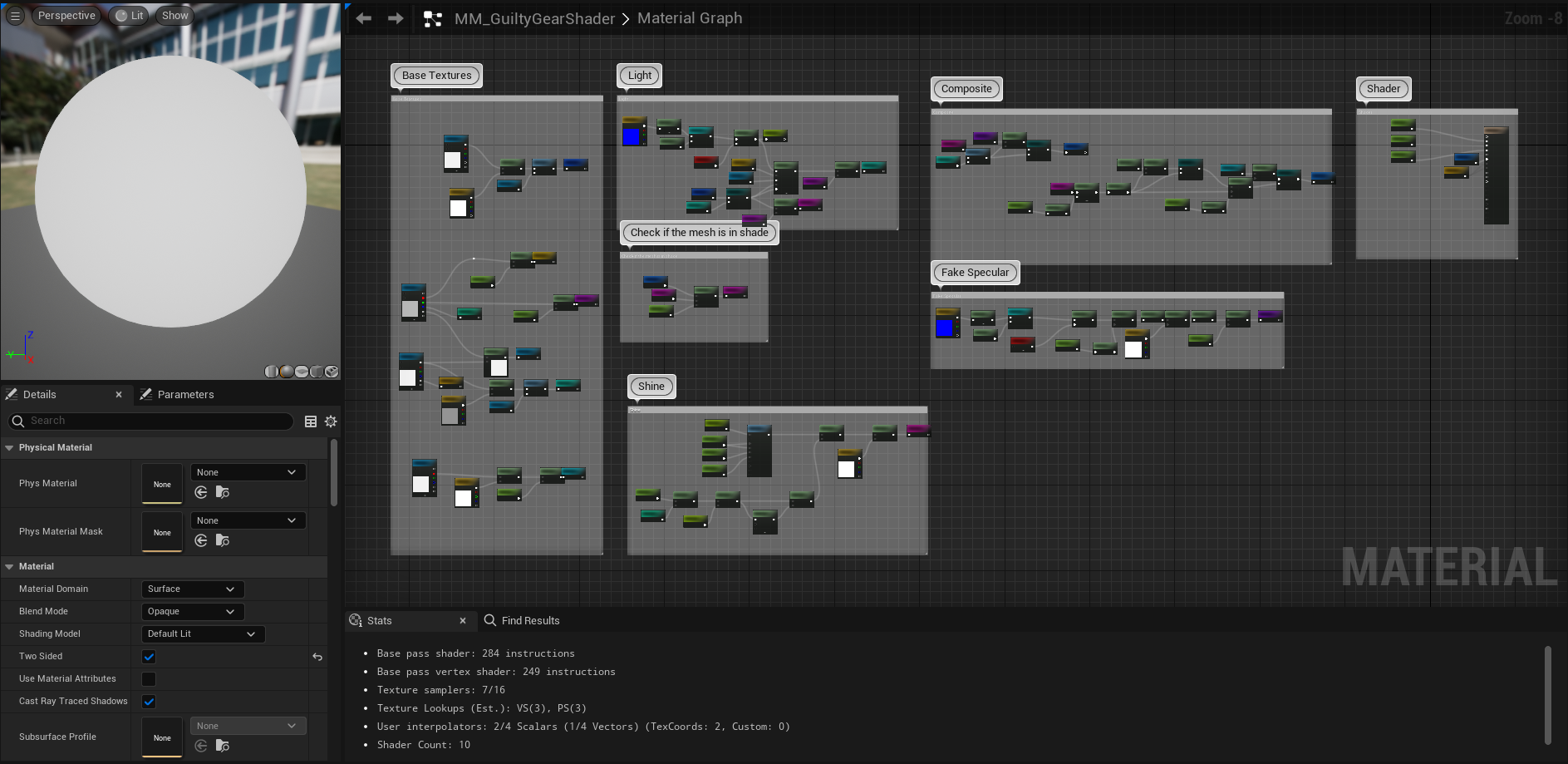Open the Blend Mode dropdown
This screenshot has width=1568, height=764.
point(192,611)
